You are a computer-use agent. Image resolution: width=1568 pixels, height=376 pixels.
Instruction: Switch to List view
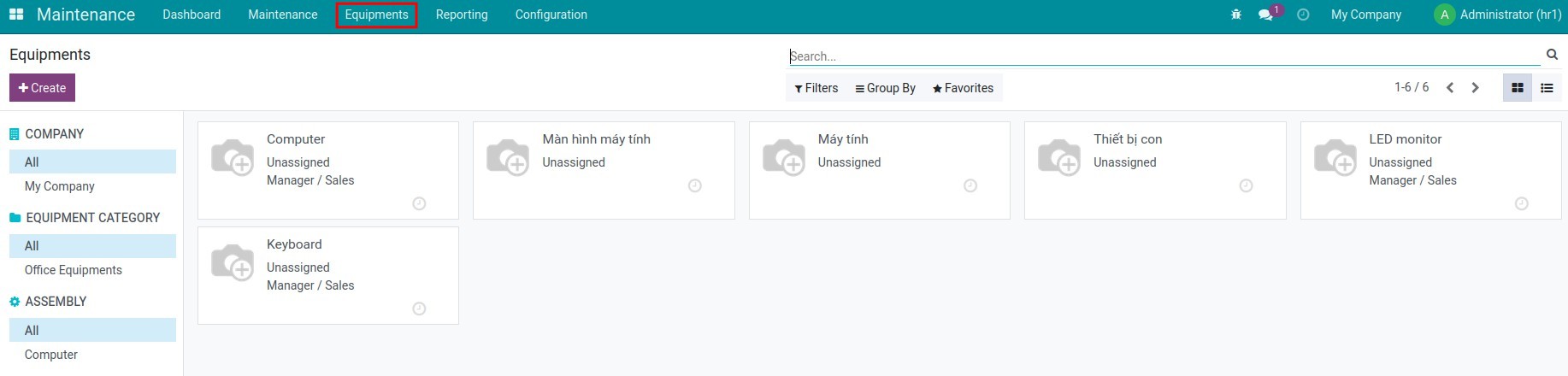pos(1547,88)
